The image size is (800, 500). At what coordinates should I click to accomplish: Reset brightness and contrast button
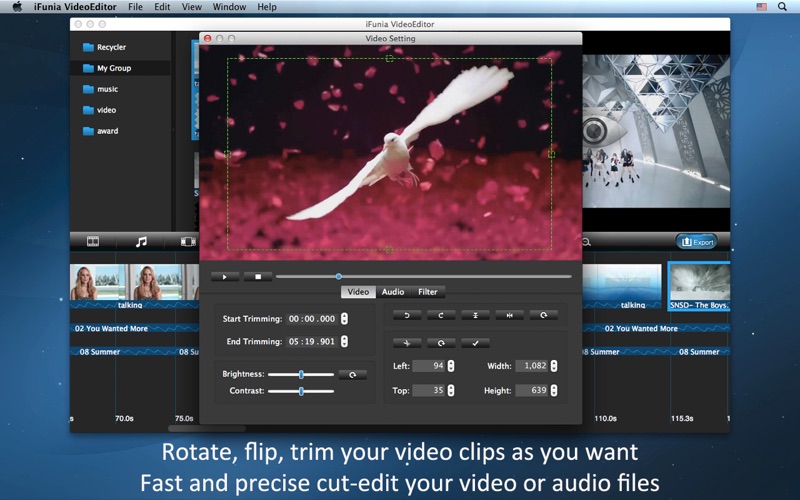tap(353, 375)
